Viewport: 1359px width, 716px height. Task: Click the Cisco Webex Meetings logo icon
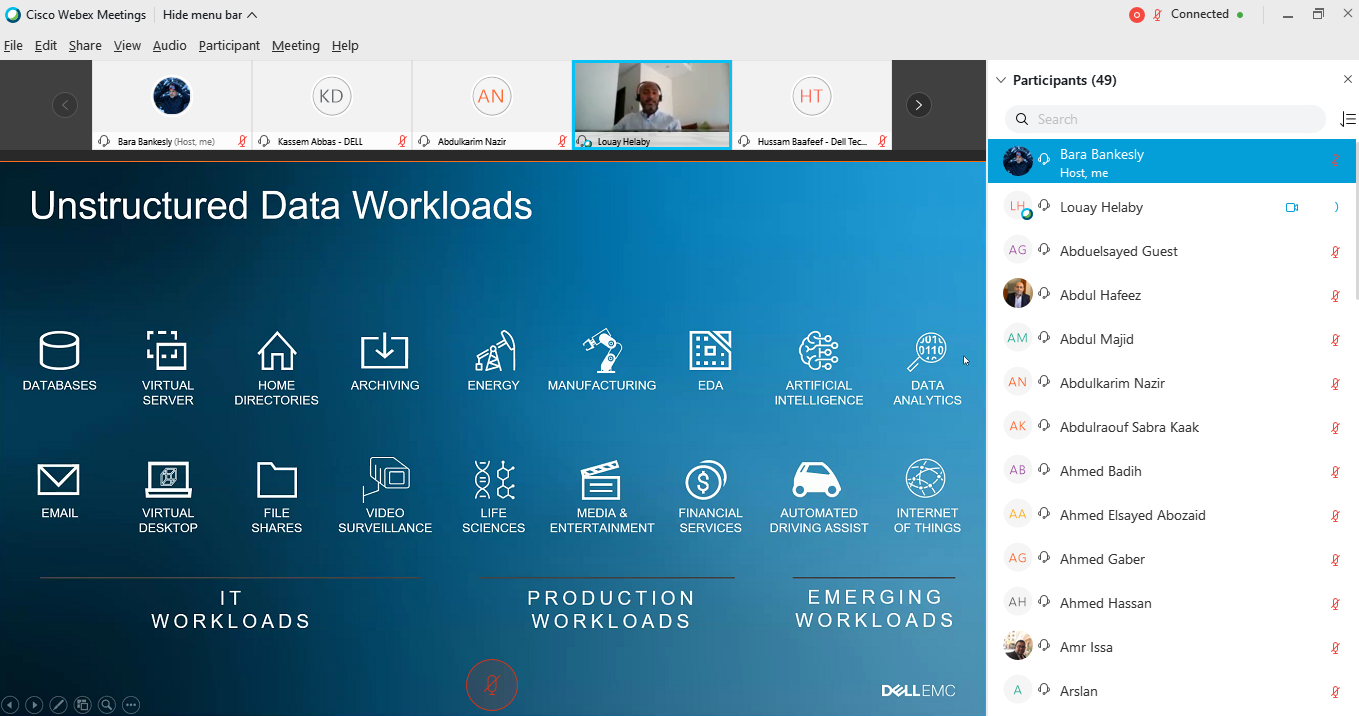(x=11, y=15)
